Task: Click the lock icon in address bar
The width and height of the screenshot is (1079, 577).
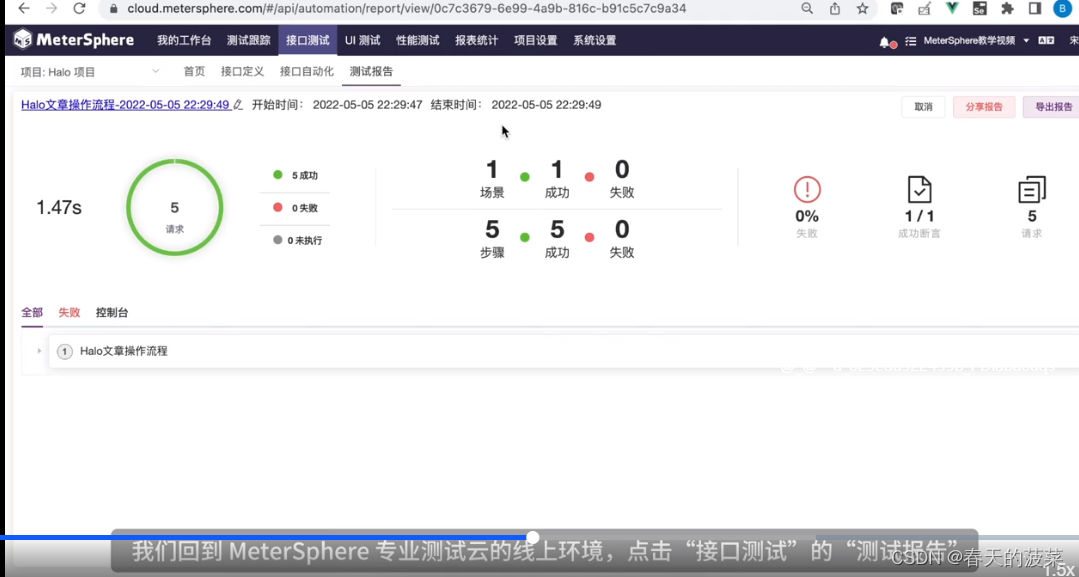Action: point(114,9)
